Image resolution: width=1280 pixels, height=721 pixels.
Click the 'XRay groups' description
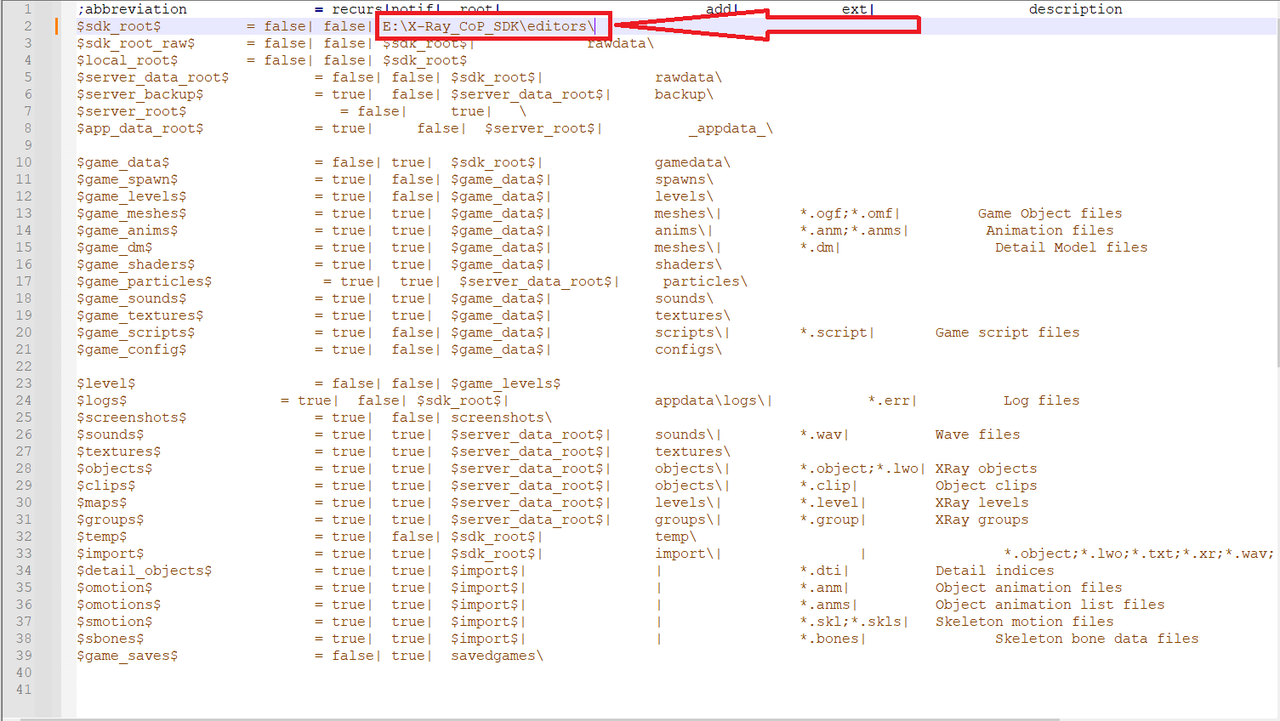(x=982, y=519)
